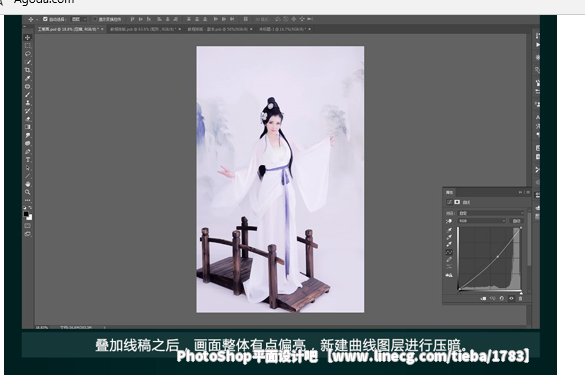Viewport: 585px width, 375px height.
Task: Pick the white point eyedropper in Curves
Action: [x=449, y=244]
